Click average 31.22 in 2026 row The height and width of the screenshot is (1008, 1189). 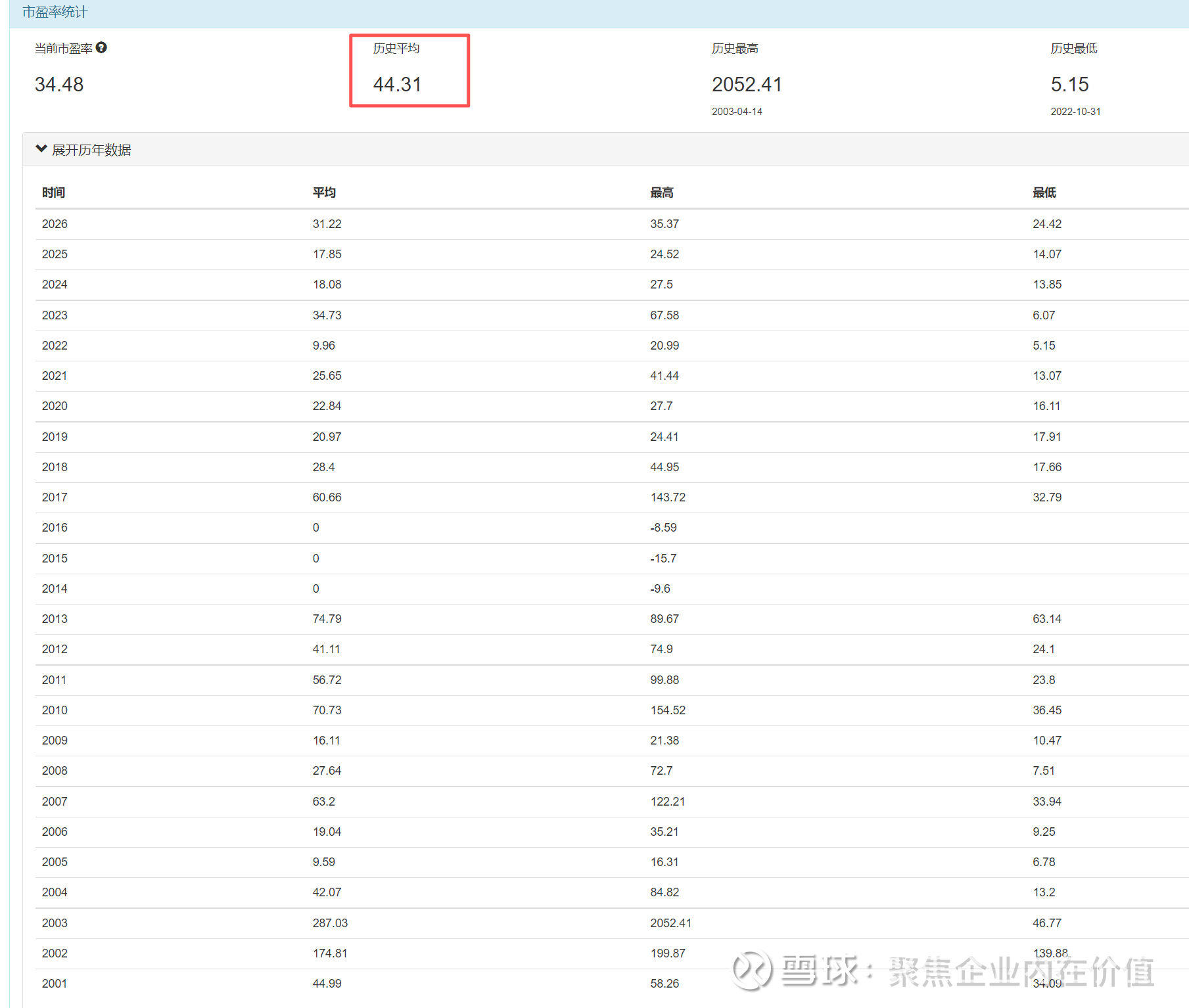[327, 224]
